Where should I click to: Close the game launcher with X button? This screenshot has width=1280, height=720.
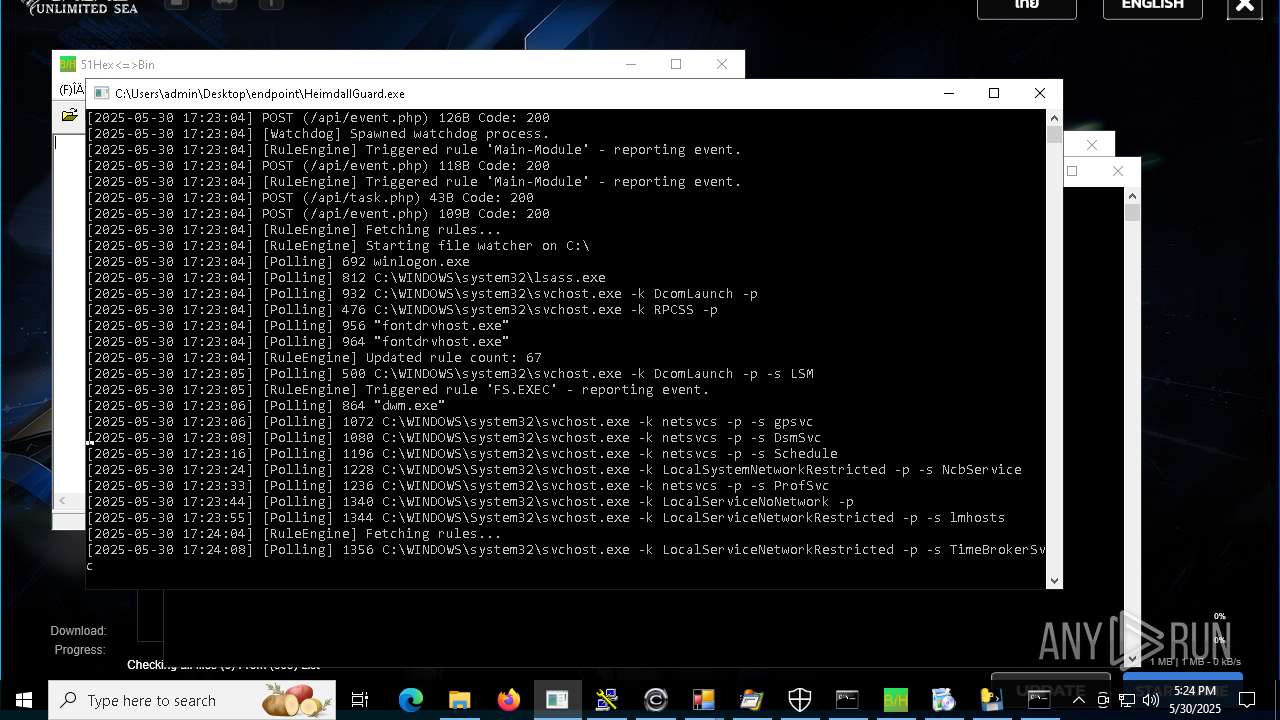pos(1245,7)
